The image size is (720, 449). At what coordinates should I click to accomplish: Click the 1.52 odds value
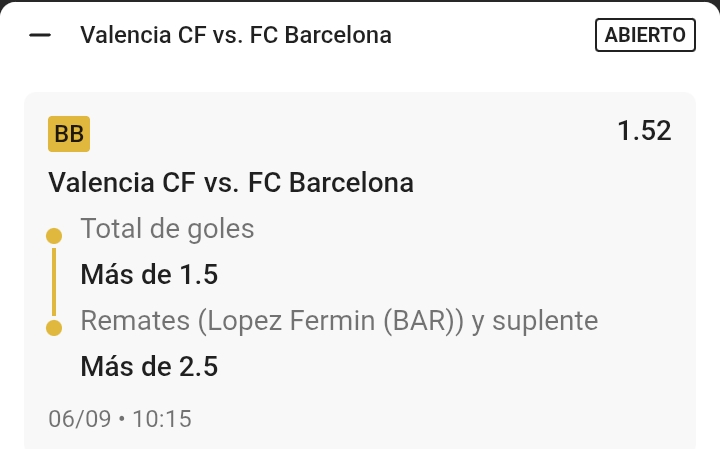[x=644, y=131]
